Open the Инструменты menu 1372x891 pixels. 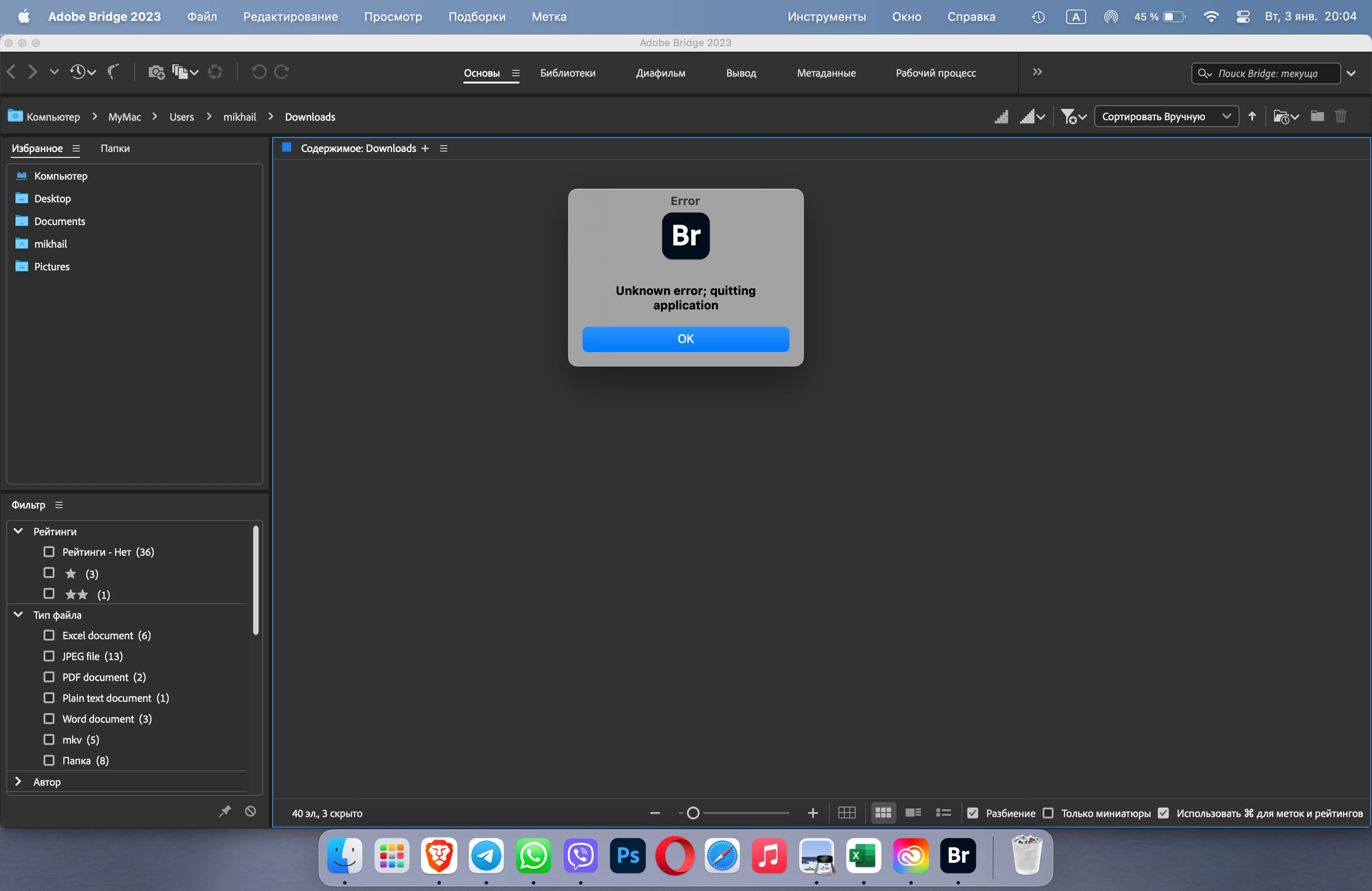(826, 17)
